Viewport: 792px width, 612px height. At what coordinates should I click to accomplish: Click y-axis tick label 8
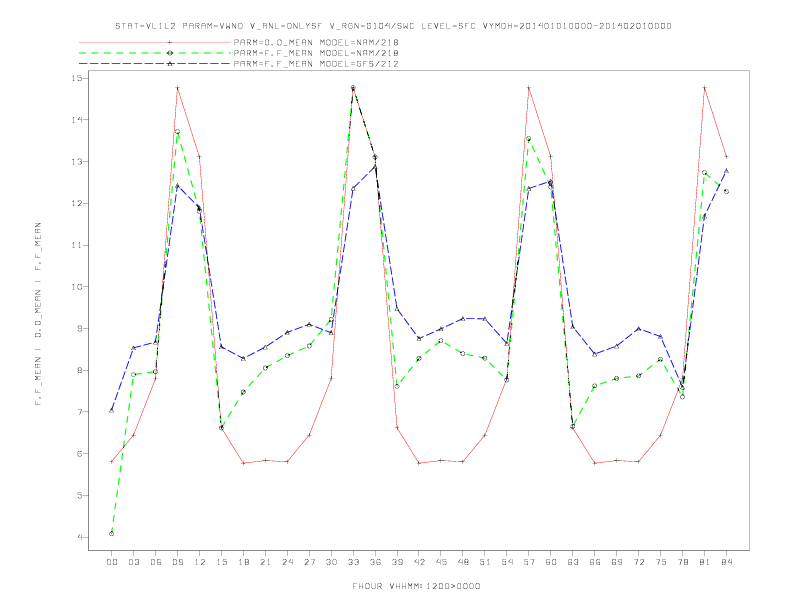pyautogui.click(x=79, y=370)
